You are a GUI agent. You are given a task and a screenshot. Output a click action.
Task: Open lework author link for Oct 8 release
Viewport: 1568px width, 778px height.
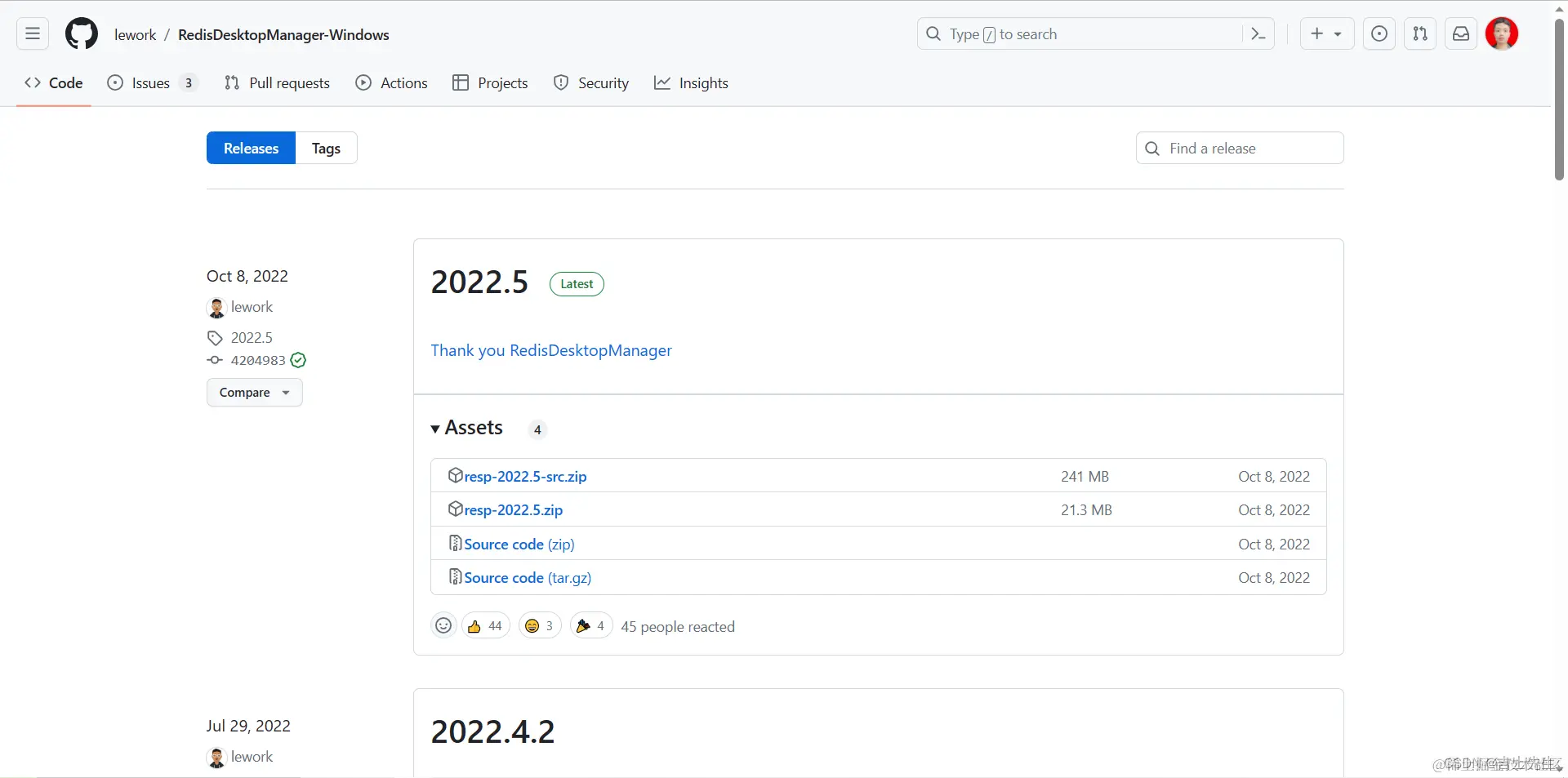coord(252,307)
